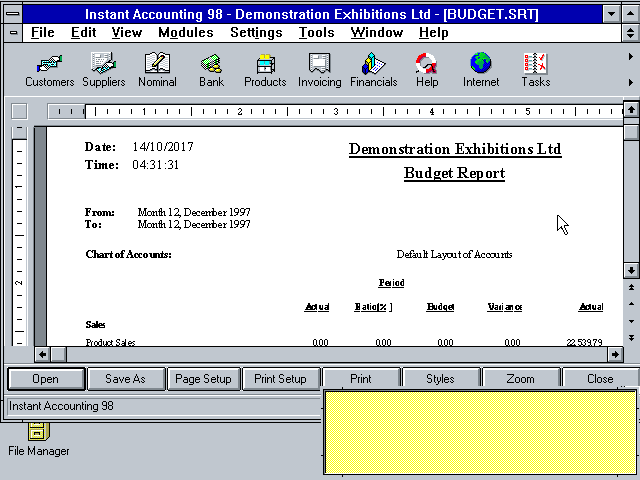
Task: Open the Suppliers module icon
Action: (x=104, y=70)
